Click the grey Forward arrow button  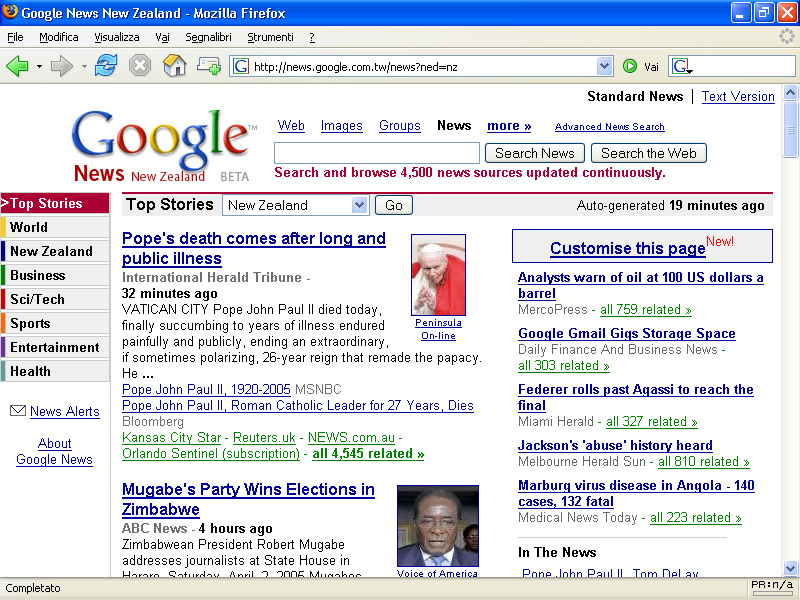pyautogui.click(x=62, y=66)
